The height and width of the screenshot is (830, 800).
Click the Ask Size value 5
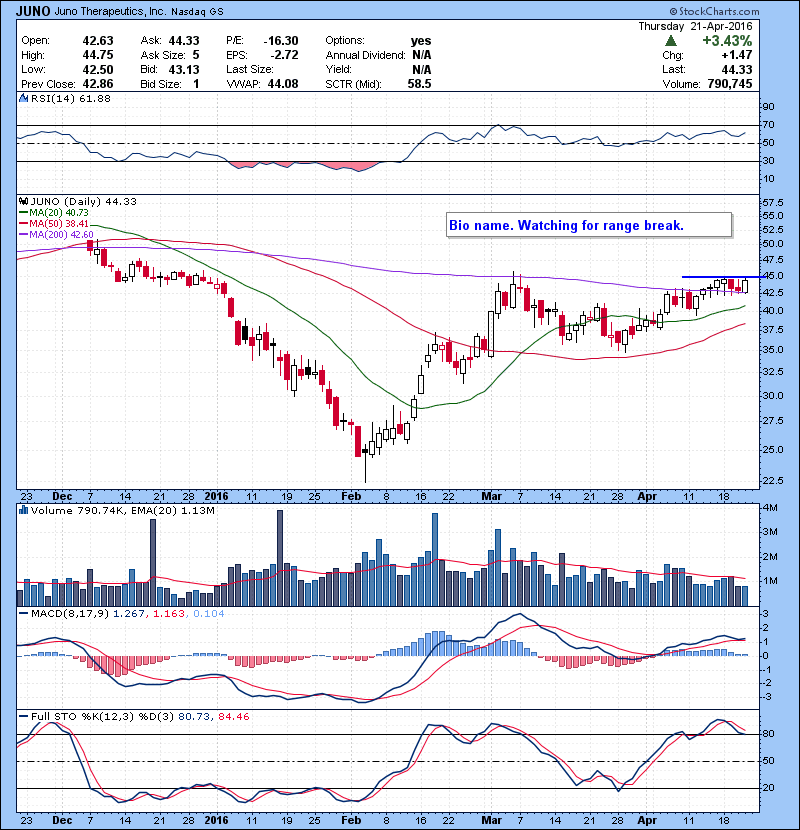(x=196, y=55)
